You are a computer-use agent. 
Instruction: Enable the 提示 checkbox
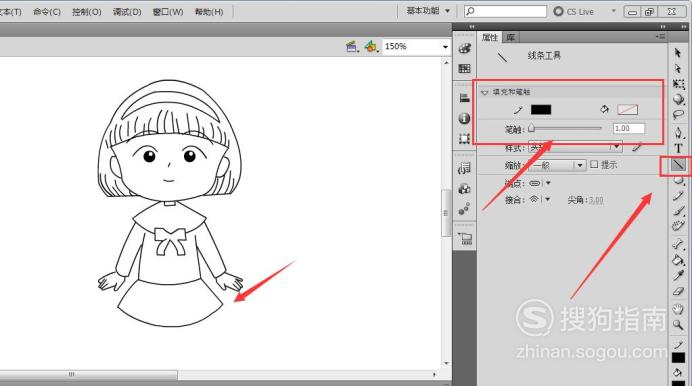tap(594, 165)
